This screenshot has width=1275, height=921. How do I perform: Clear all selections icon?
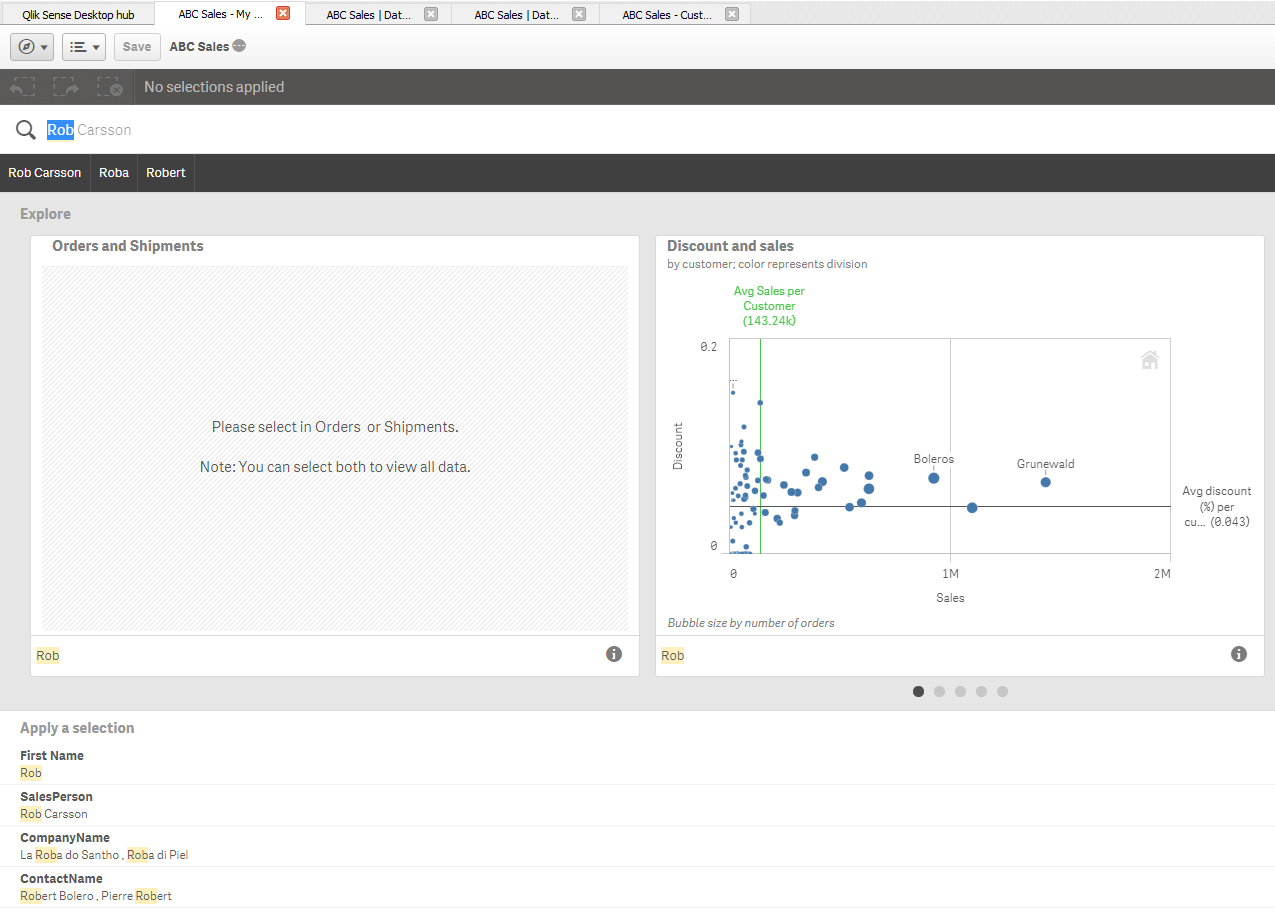tap(109, 87)
